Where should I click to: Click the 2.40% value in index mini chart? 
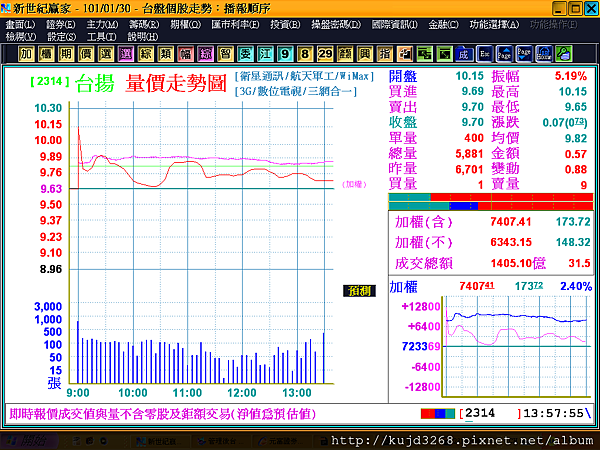coord(576,286)
